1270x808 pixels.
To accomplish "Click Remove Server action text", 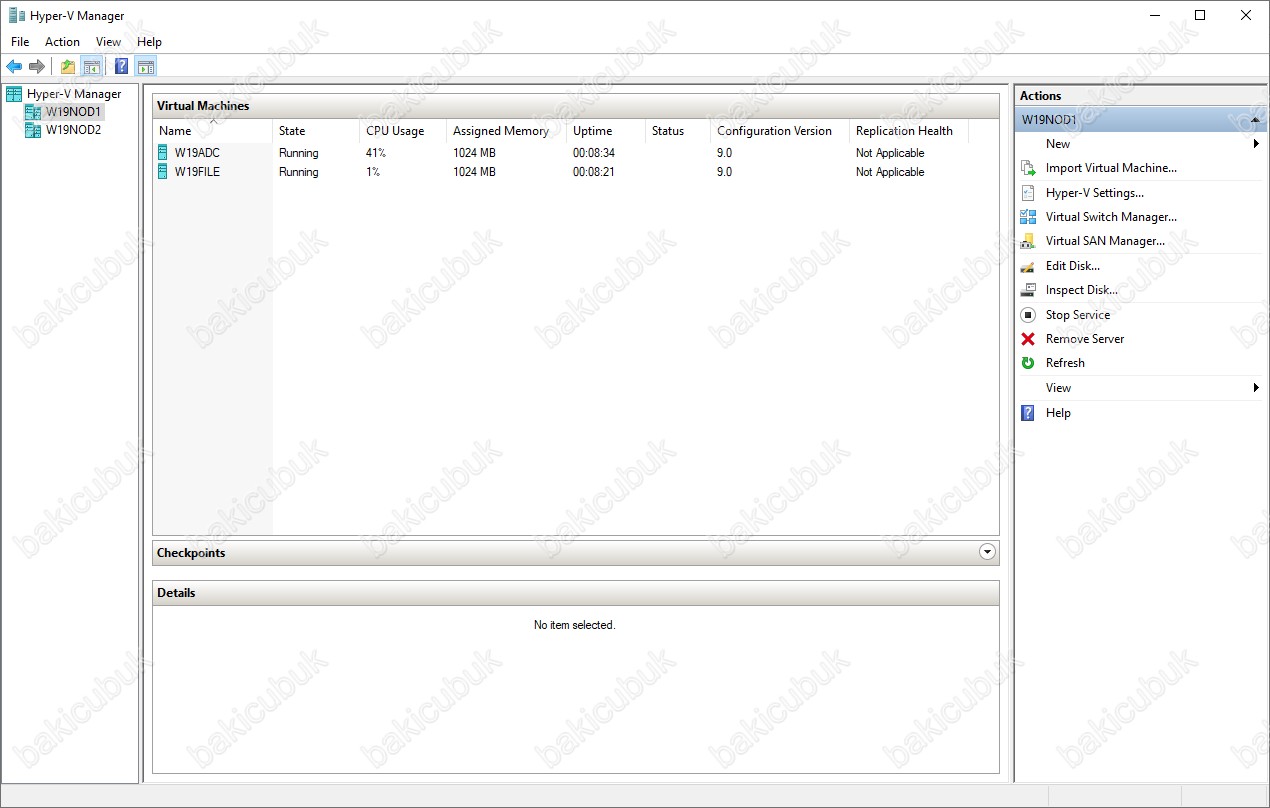I will [x=1085, y=339].
